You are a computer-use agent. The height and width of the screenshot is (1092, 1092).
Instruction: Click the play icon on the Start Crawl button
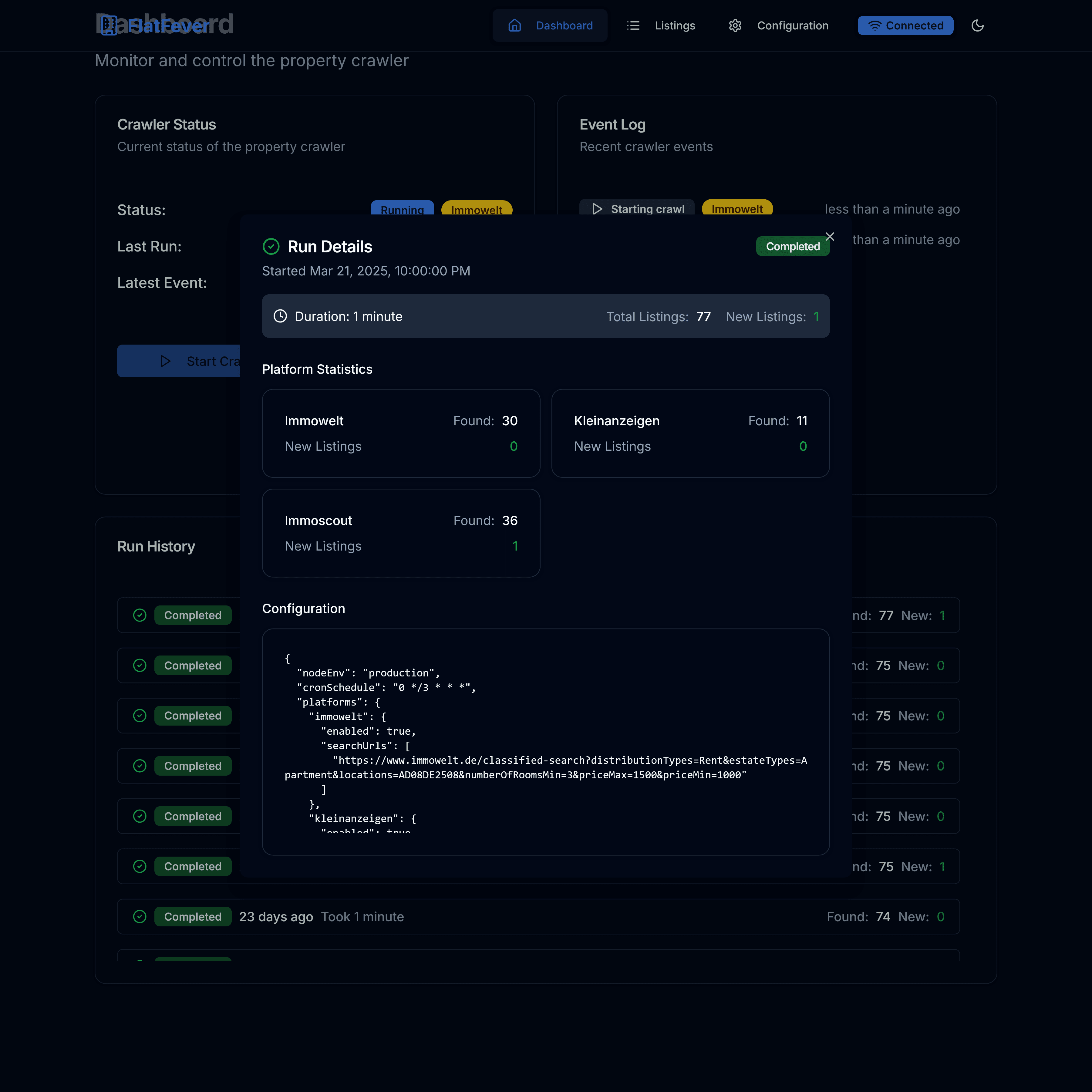point(166,361)
